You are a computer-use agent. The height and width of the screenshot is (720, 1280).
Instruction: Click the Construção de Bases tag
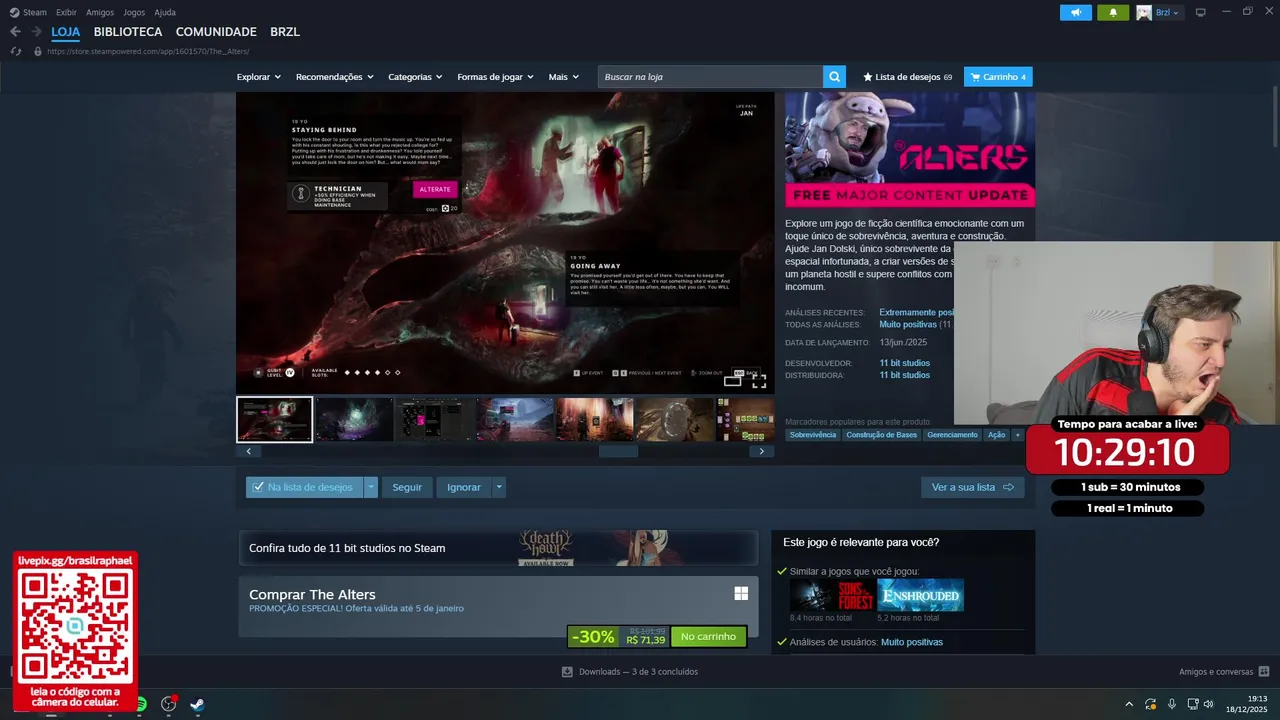(881, 435)
